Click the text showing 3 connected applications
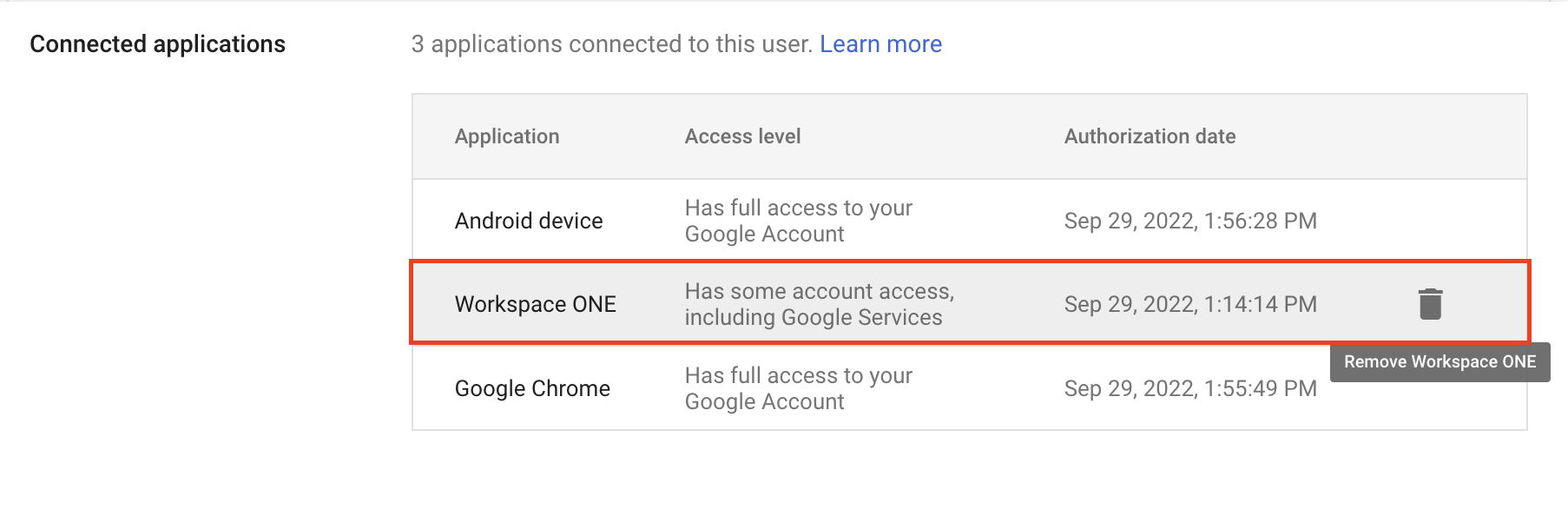Screen dimensions: 1568x516 (611, 43)
